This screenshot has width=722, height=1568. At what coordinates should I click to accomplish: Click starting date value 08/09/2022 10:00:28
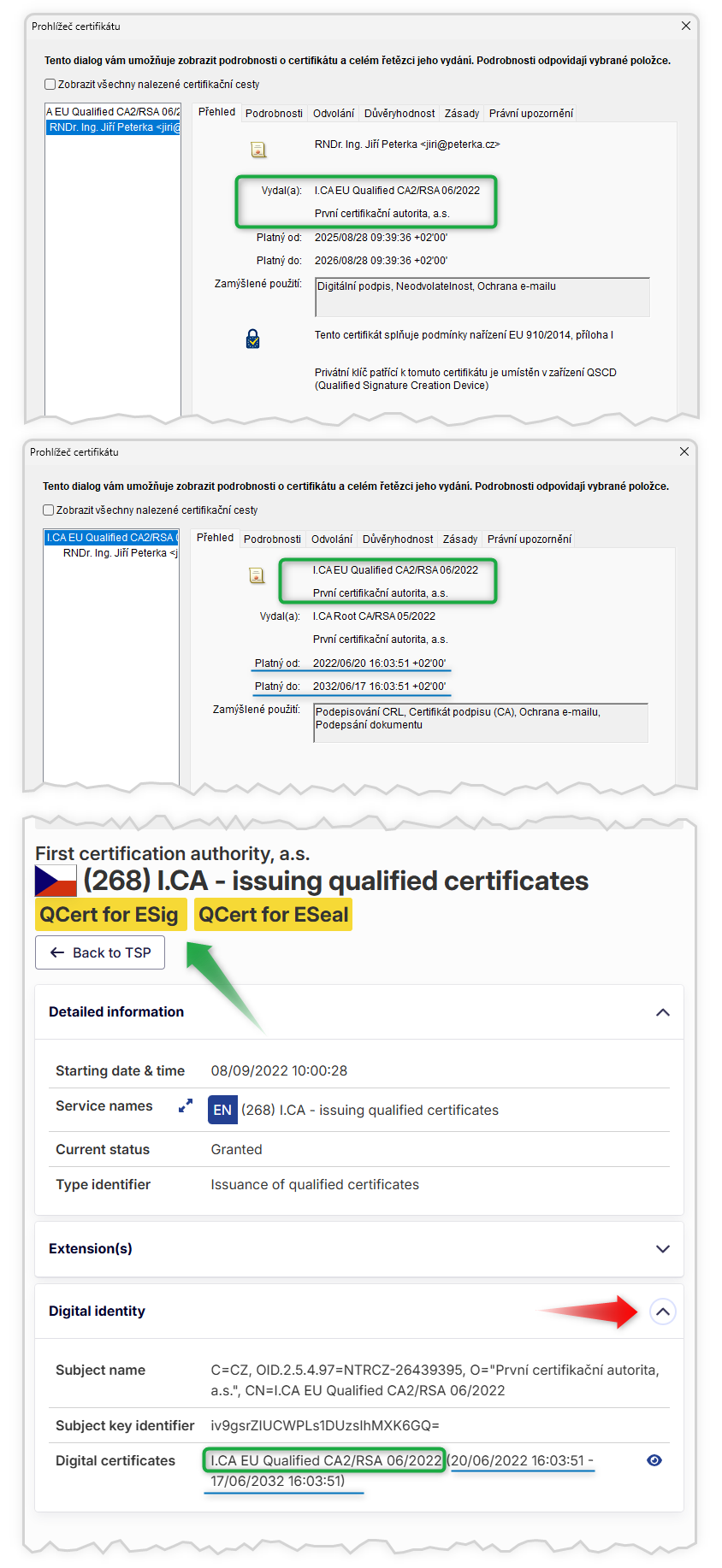click(279, 1070)
